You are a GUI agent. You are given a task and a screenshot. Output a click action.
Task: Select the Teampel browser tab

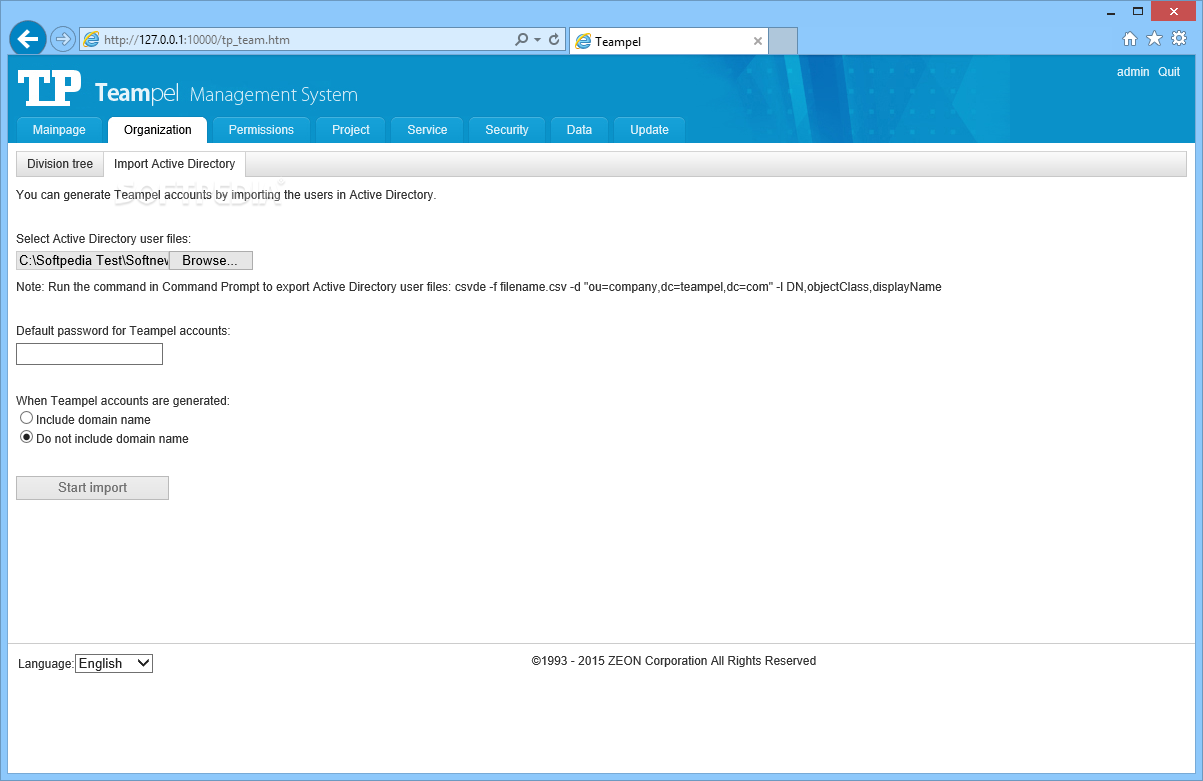[668, 41]
